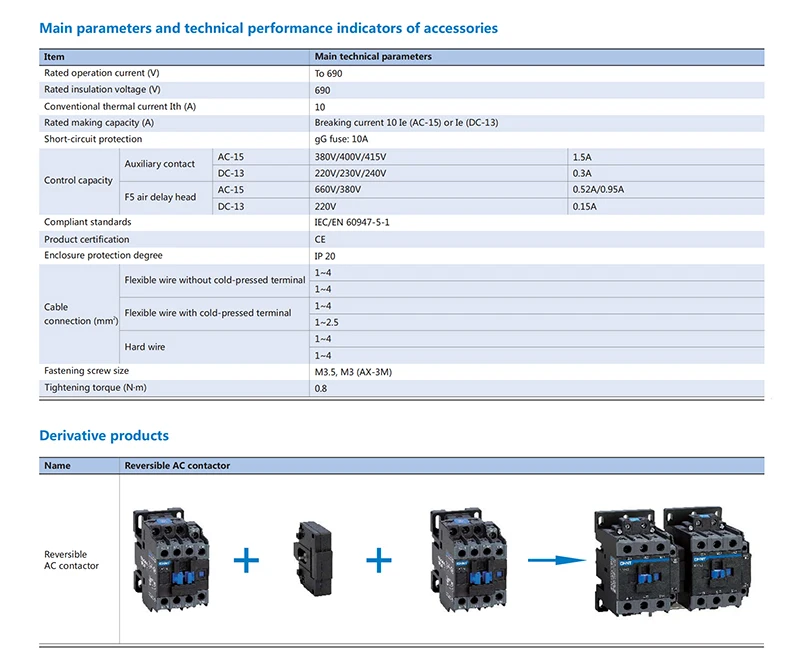Click the 'Product certification' label
This screenshot has width=800, height=669.
point(86,239)
